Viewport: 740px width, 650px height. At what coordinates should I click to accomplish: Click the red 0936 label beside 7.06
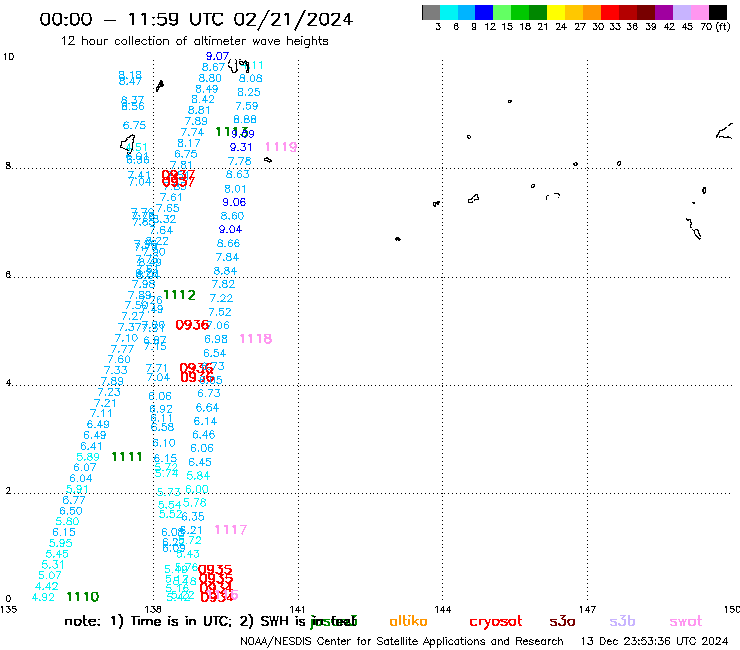(x=192, y=325)
